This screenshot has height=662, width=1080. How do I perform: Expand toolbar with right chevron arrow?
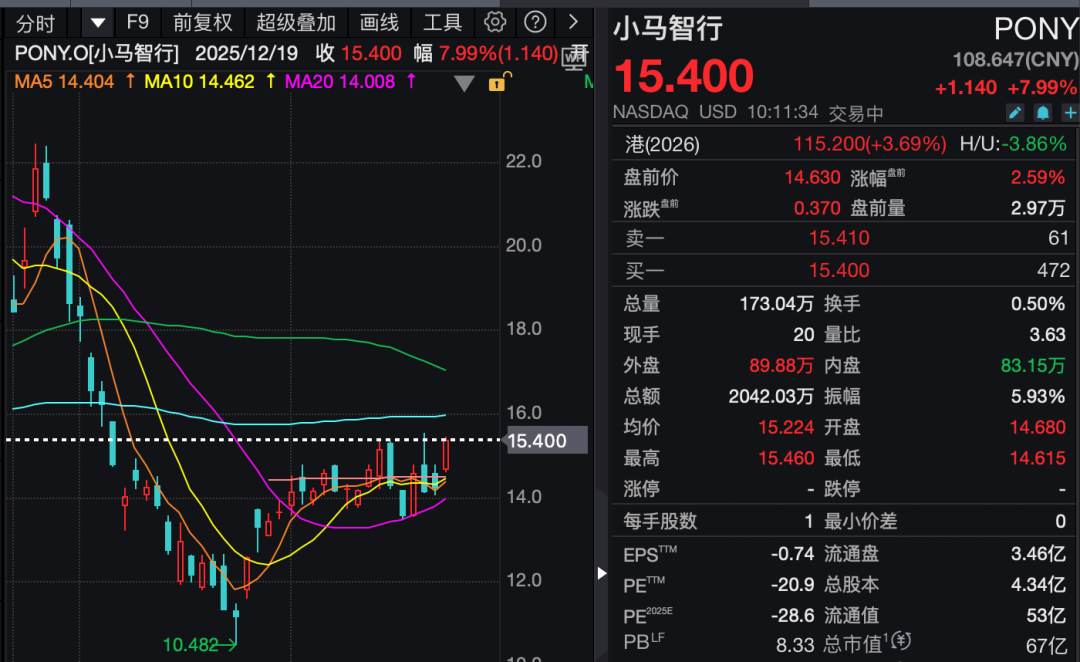pyautogui.click(x=573, y=22)
